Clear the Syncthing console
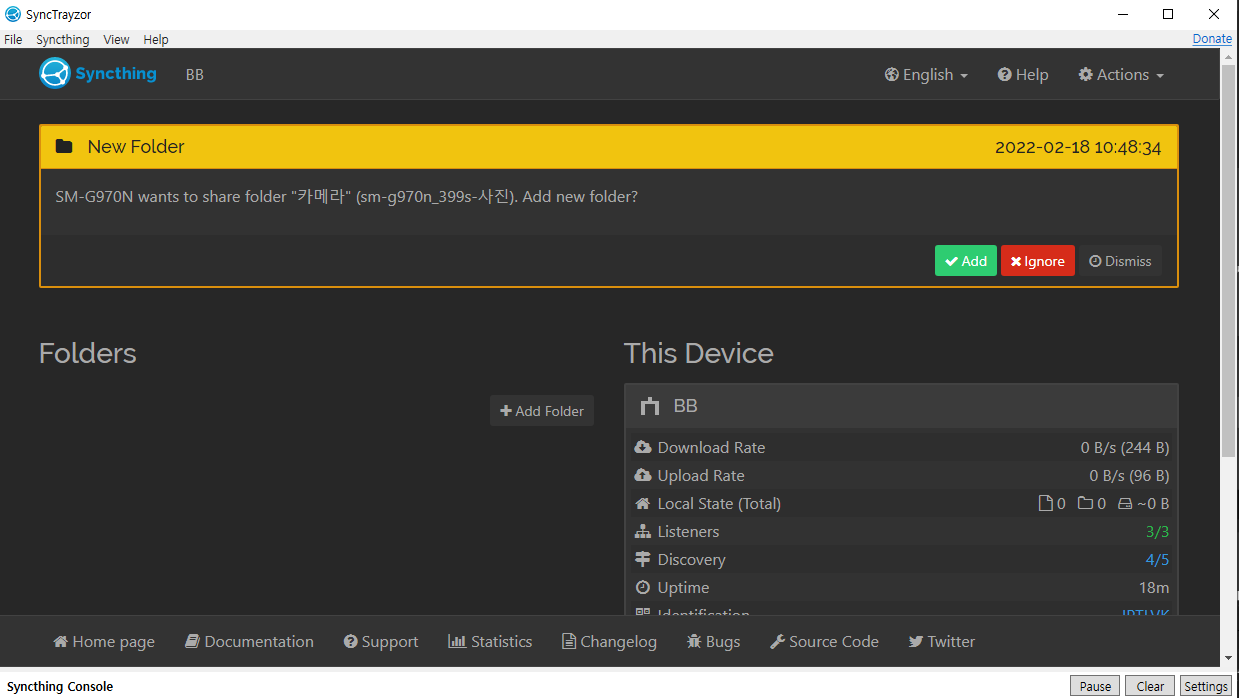 pos(1150,686)
